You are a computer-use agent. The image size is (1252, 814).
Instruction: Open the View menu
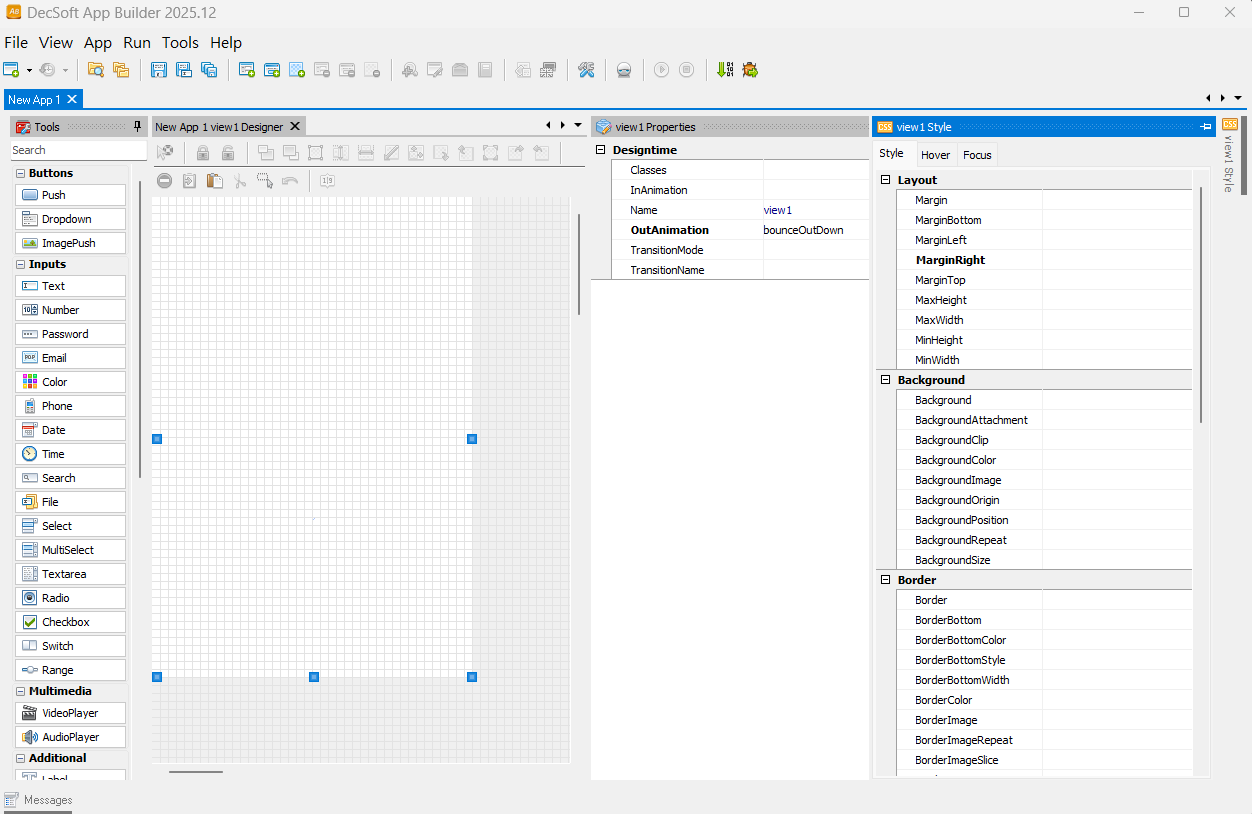pyautogui.click(x=56, y=43)
